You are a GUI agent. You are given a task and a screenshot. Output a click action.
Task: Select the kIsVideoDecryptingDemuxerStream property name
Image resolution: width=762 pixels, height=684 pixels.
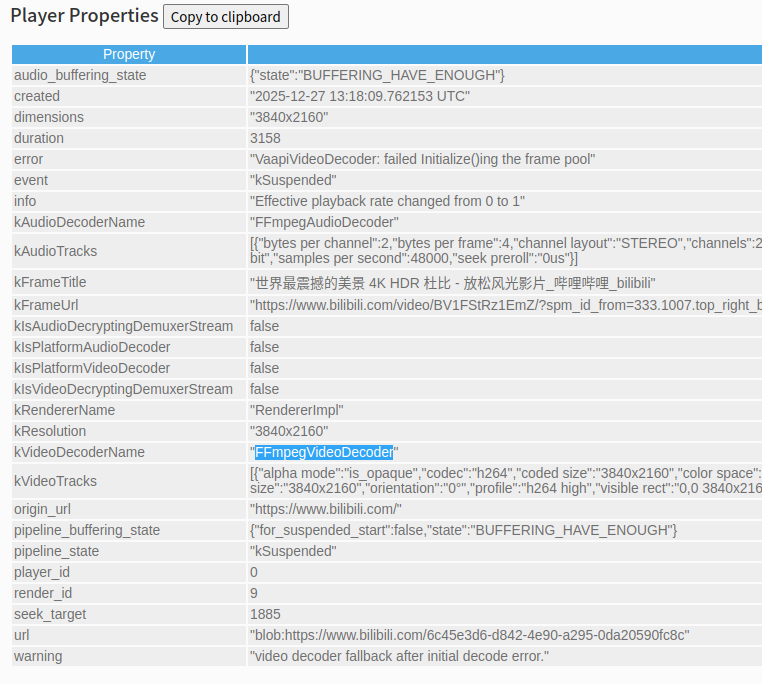(x=123, y=389)
